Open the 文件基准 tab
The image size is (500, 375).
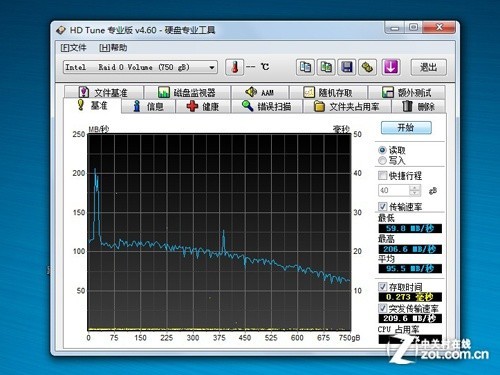[104, 92]
